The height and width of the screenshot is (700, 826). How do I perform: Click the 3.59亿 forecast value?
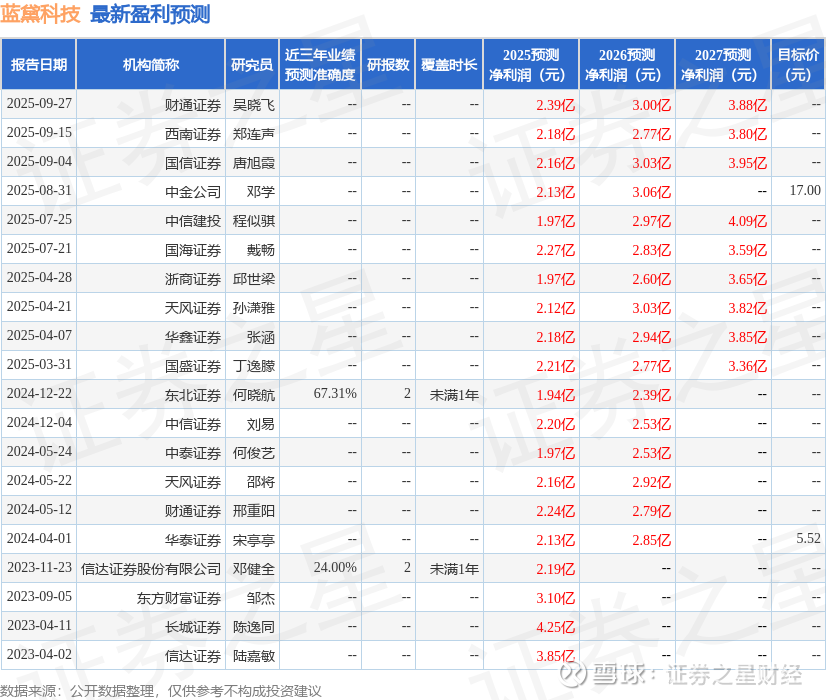[x=748, y=250]
